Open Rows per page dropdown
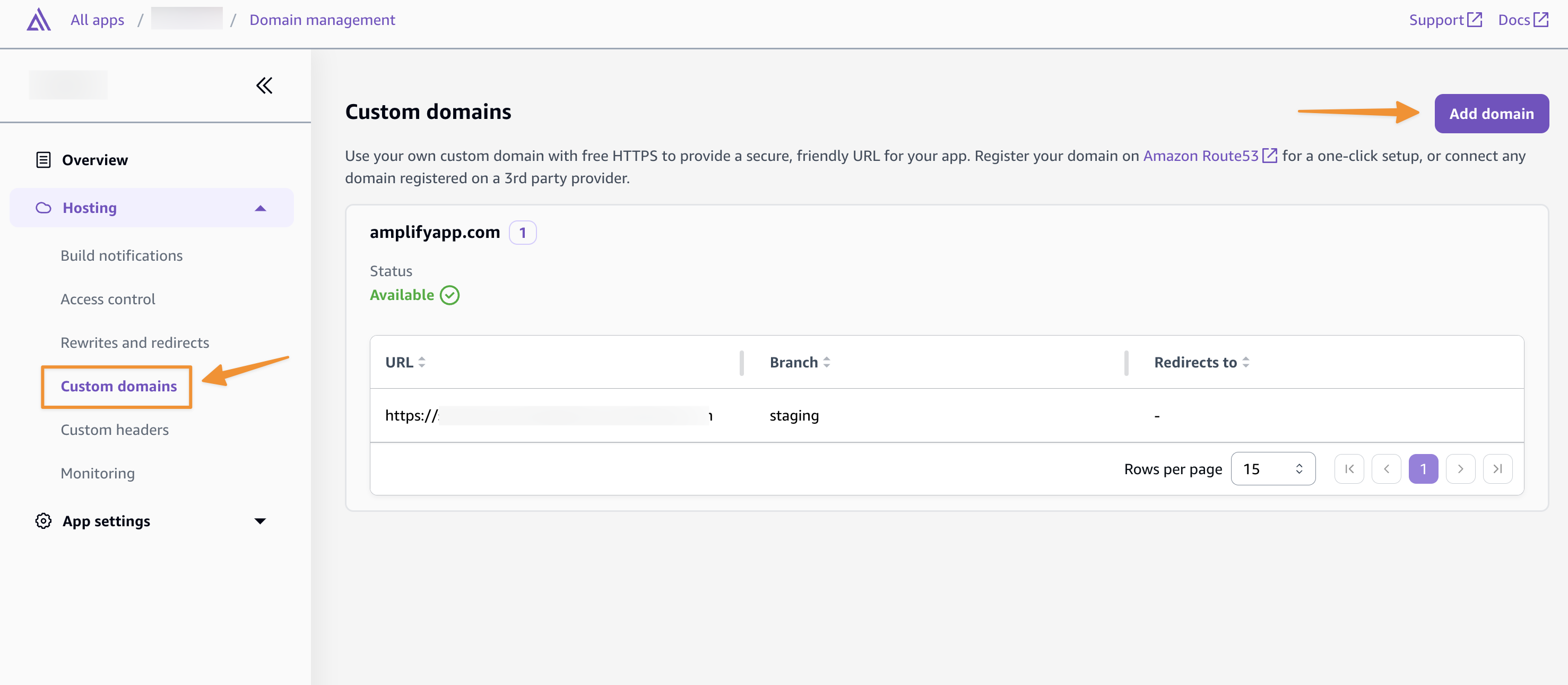The width and height of the screenshot is (1568, 685). point(1272,469)
